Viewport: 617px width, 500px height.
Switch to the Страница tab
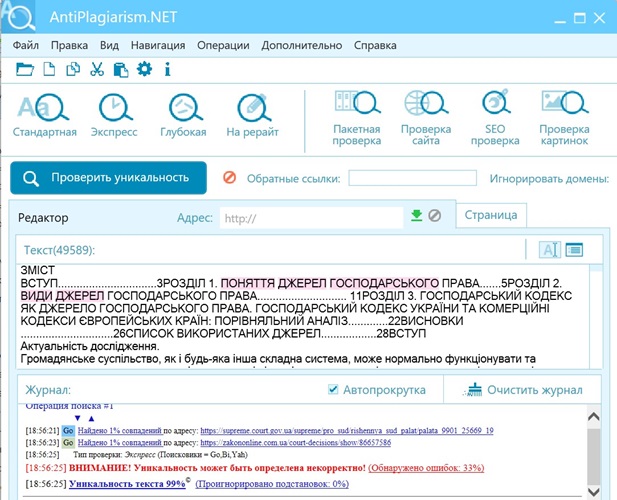(x=491, y=215)
